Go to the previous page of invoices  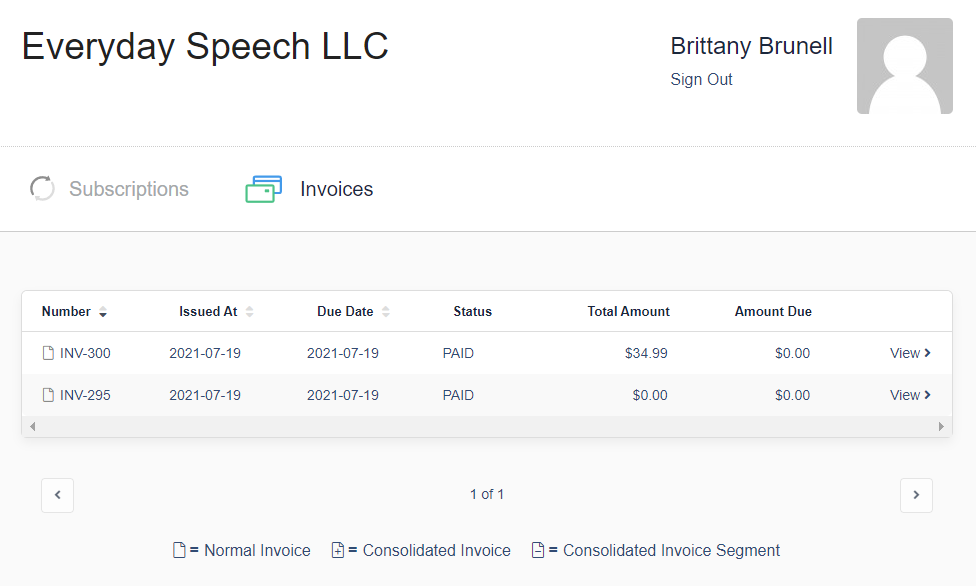[x=57, y=495]
